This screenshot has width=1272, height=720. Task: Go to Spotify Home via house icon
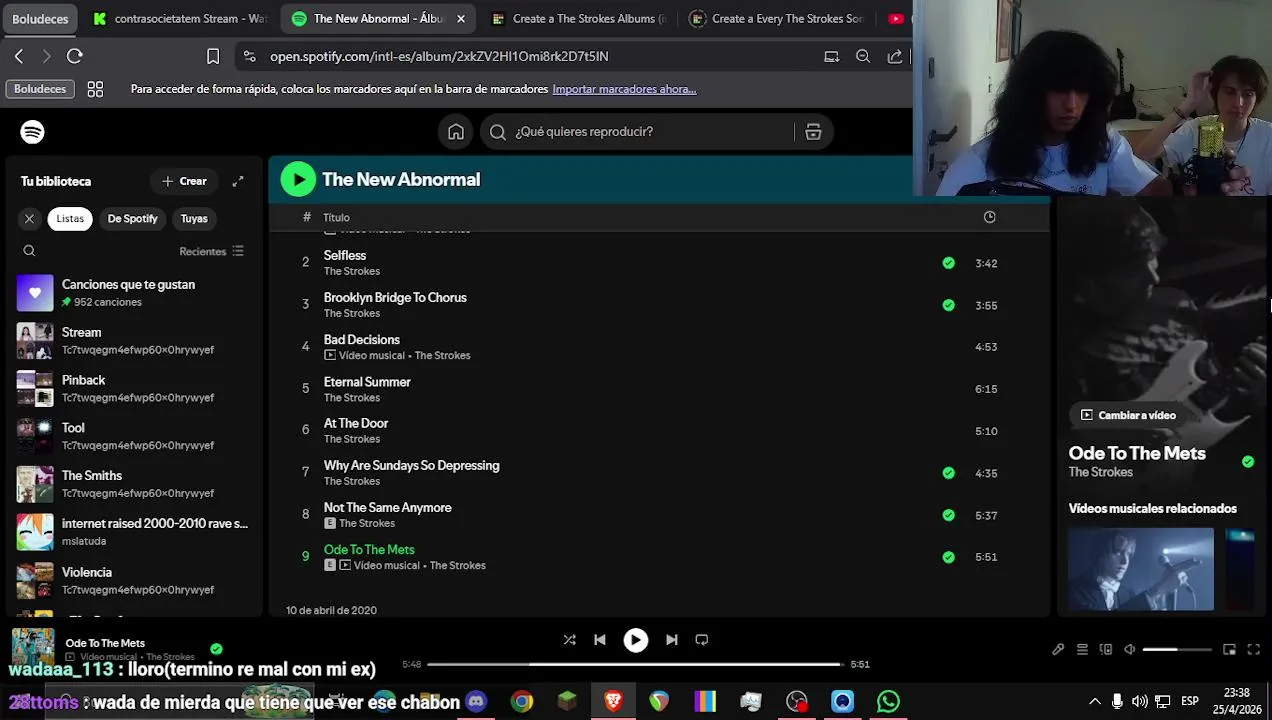click(456, 132)
